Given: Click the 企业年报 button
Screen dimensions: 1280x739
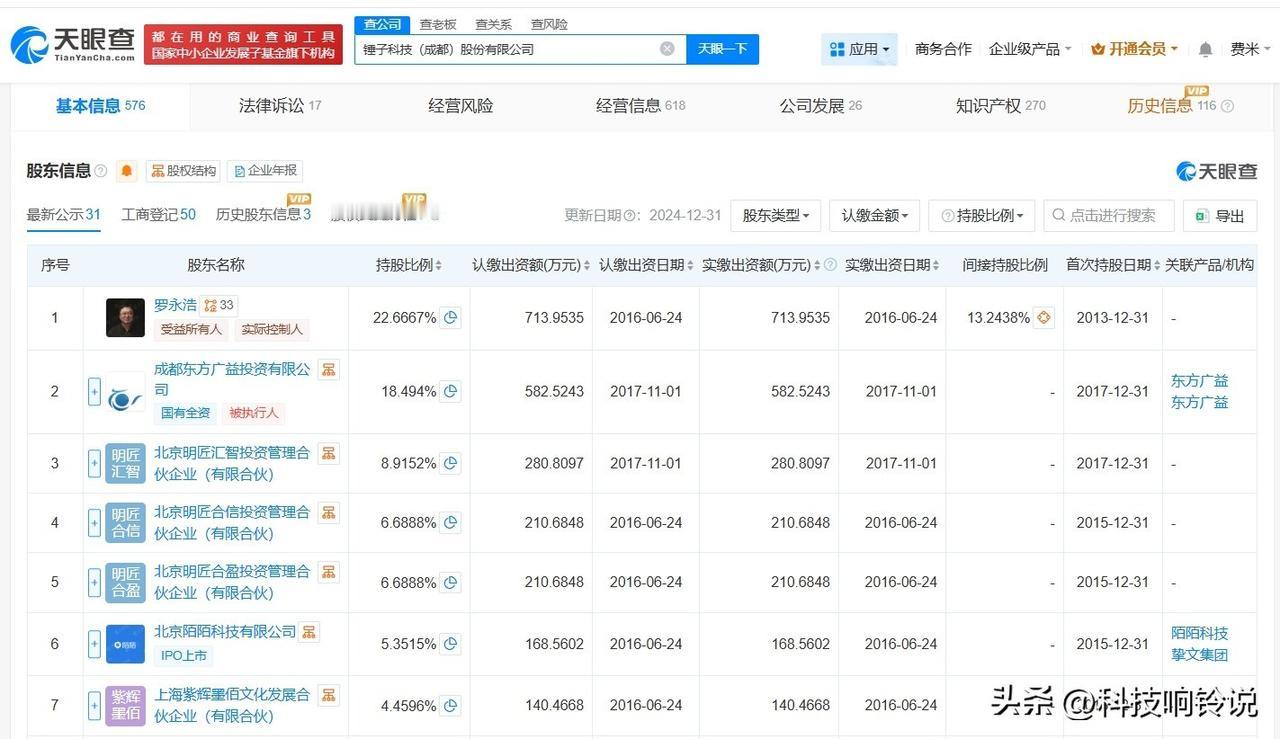Looking at the screenshot, I should (265, 171).
